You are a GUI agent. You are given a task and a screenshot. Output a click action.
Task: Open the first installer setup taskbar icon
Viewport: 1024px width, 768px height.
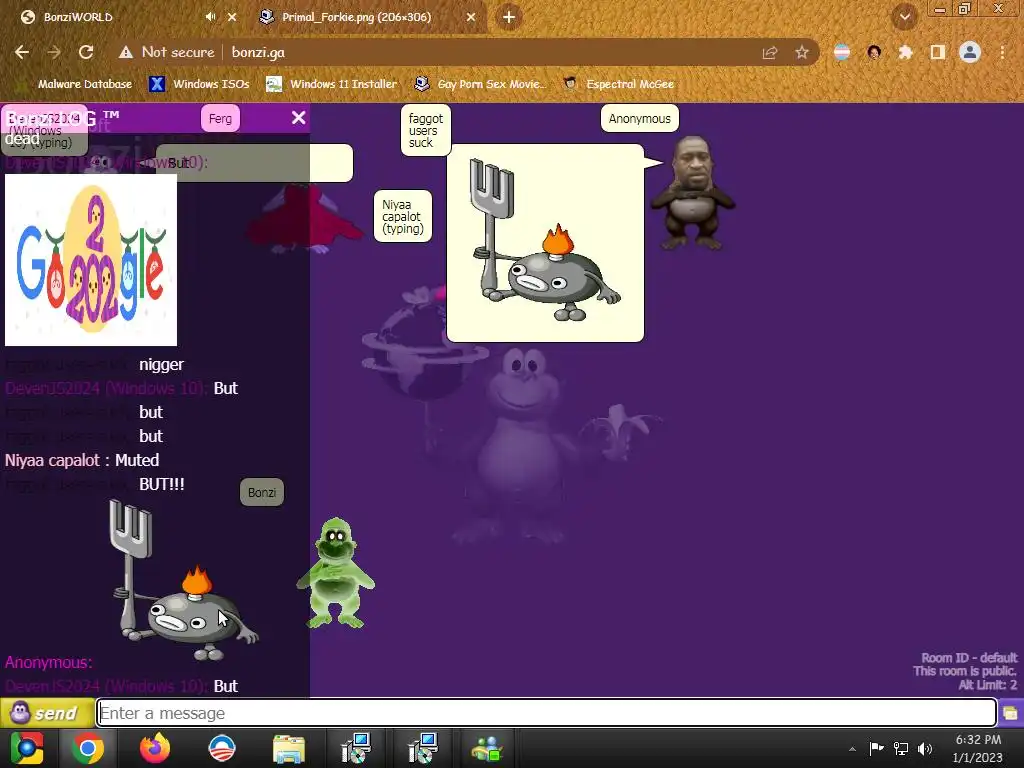coord(356,748)
